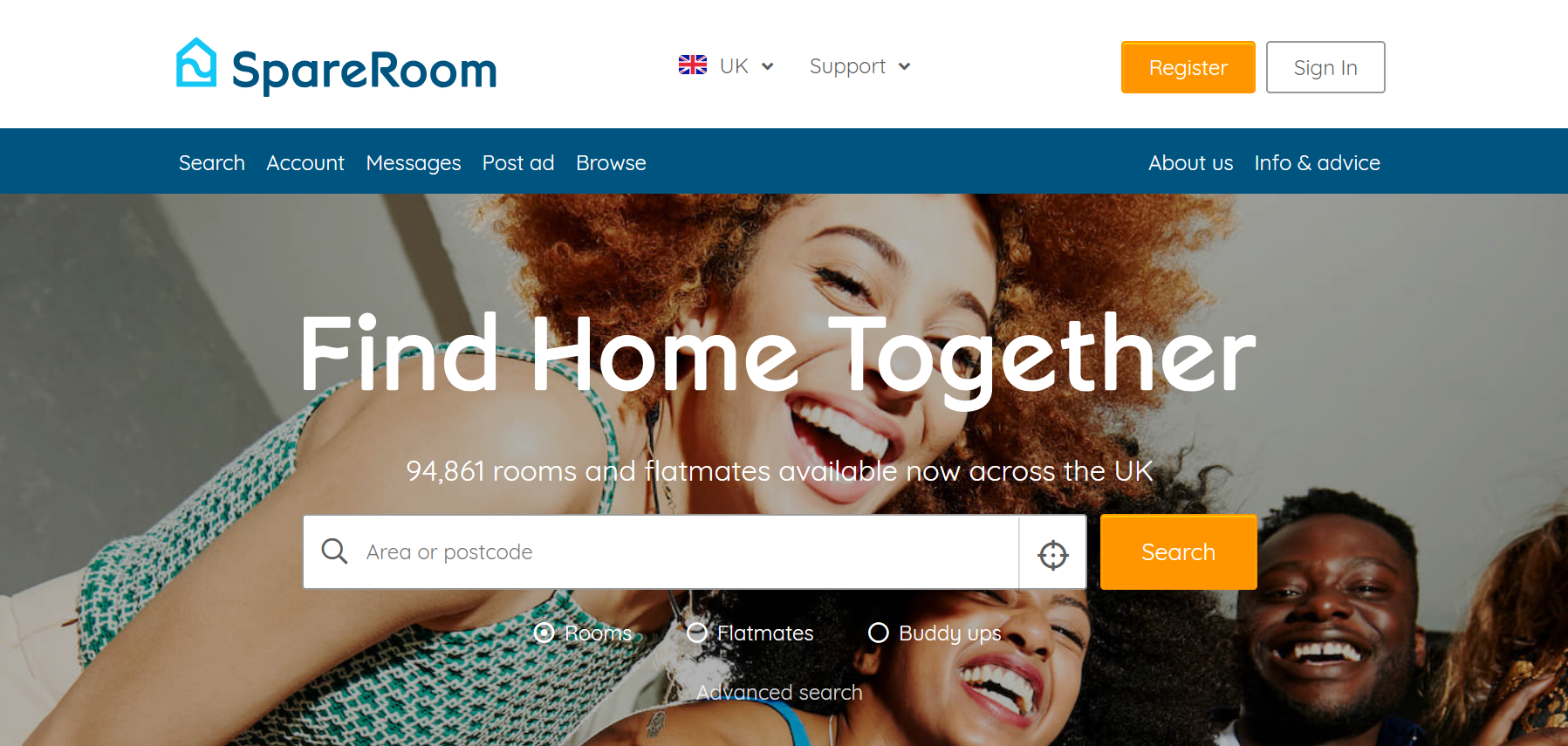Use current location crosshair icon
Screen dimensions: 1568x746
coord(1053,554)
